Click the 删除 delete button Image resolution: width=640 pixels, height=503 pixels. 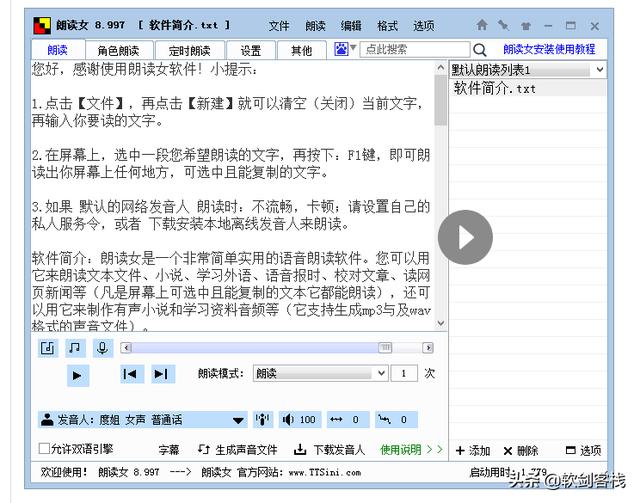click(520, 451)
